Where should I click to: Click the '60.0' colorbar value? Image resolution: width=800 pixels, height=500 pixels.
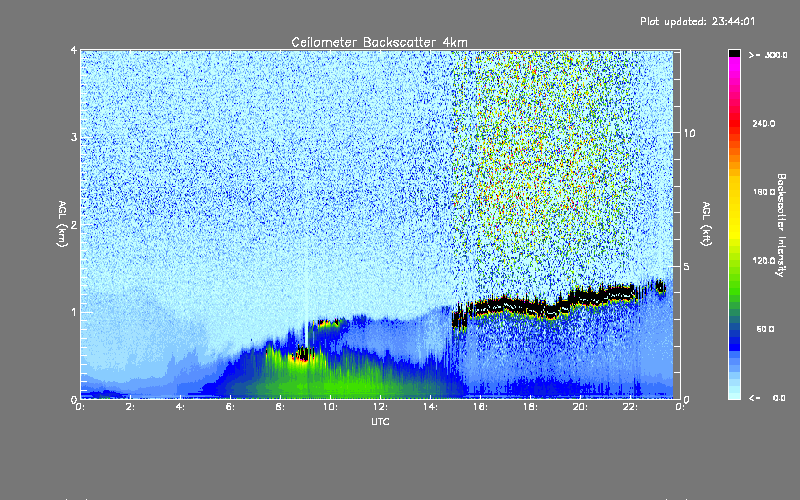(x=765, y=329)
